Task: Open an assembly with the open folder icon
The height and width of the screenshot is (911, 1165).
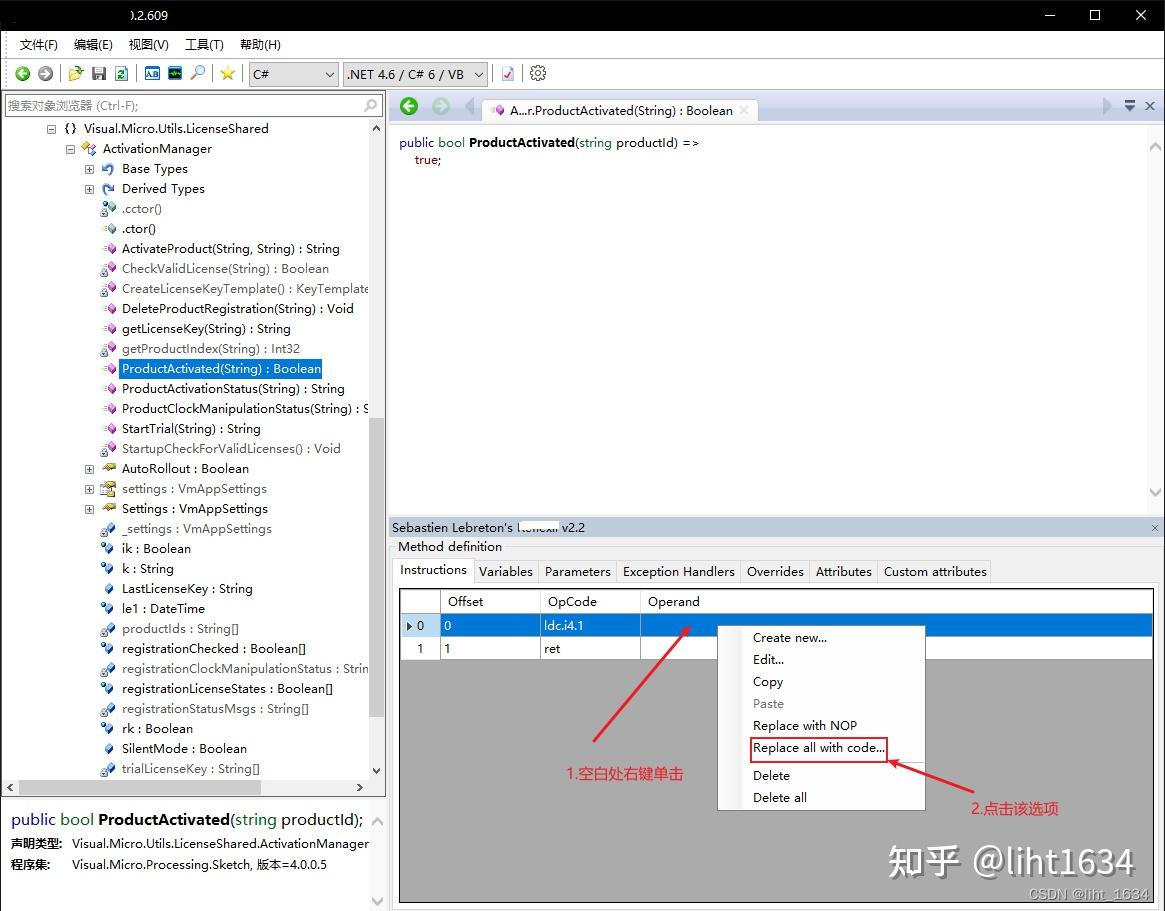Action: pos(76,73)
